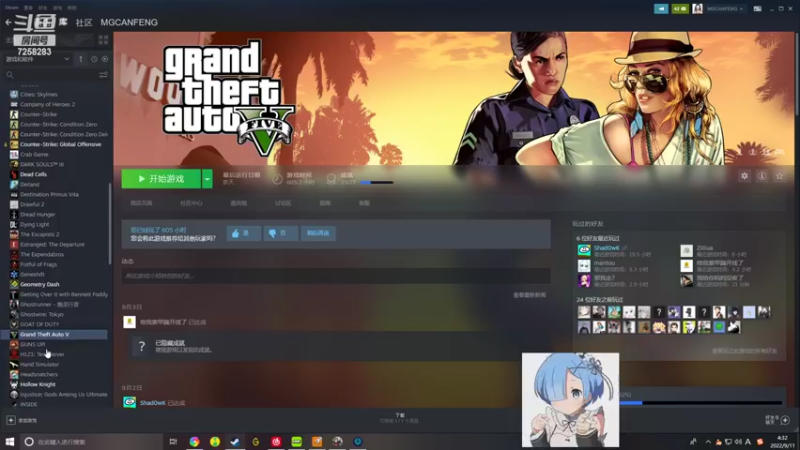Click the Crab Game icon

[x=14, y=155]
